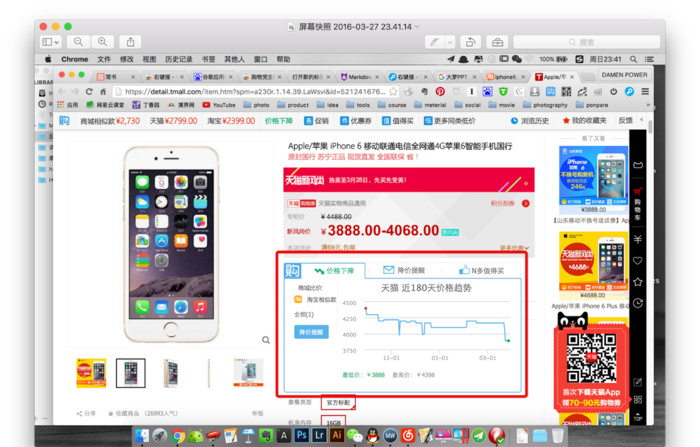Screen dimensions: 700x447
Task: Open the YouTube bookmark
Action: click(x=219, y=105)
